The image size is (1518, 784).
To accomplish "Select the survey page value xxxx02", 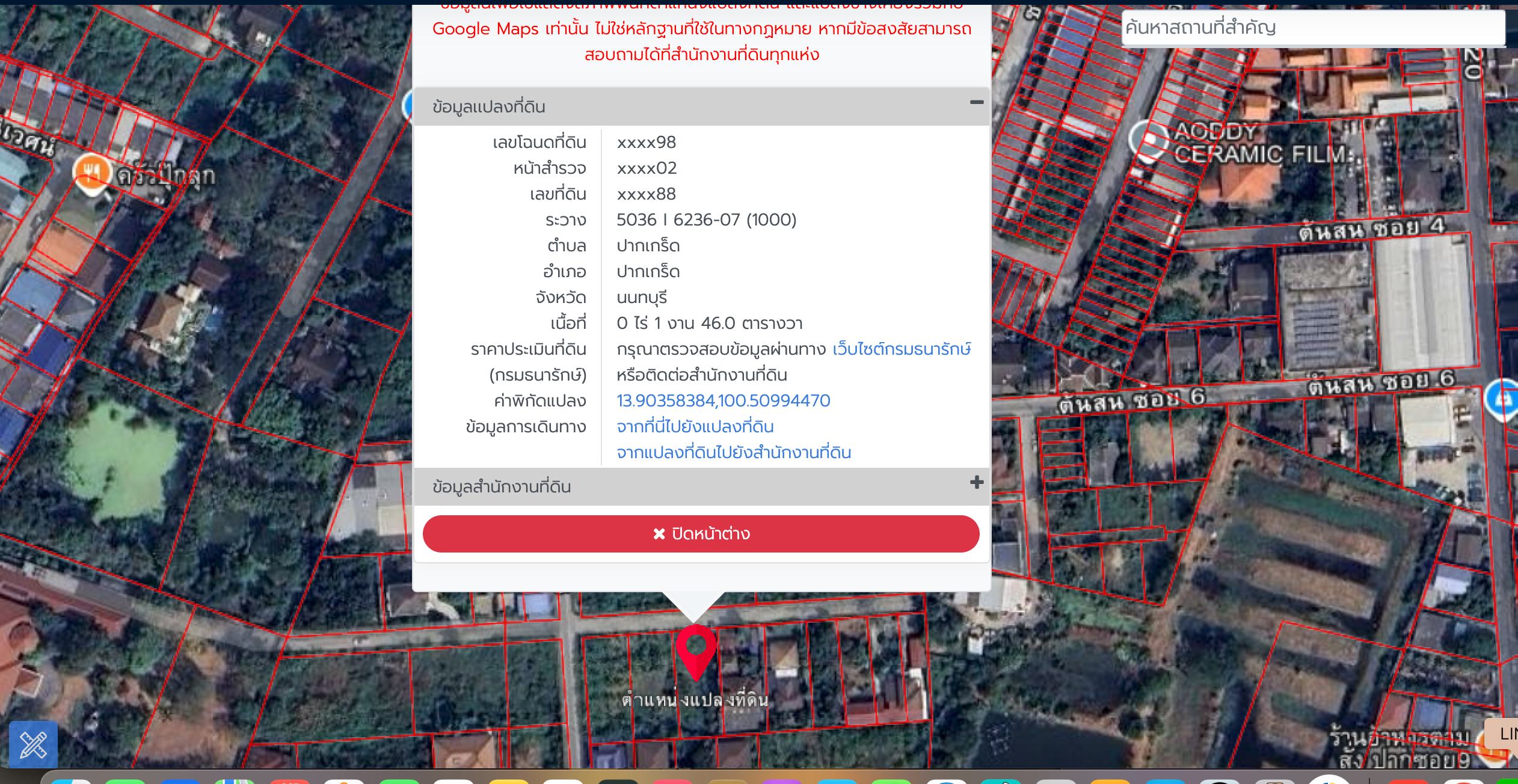I will 647,168.
